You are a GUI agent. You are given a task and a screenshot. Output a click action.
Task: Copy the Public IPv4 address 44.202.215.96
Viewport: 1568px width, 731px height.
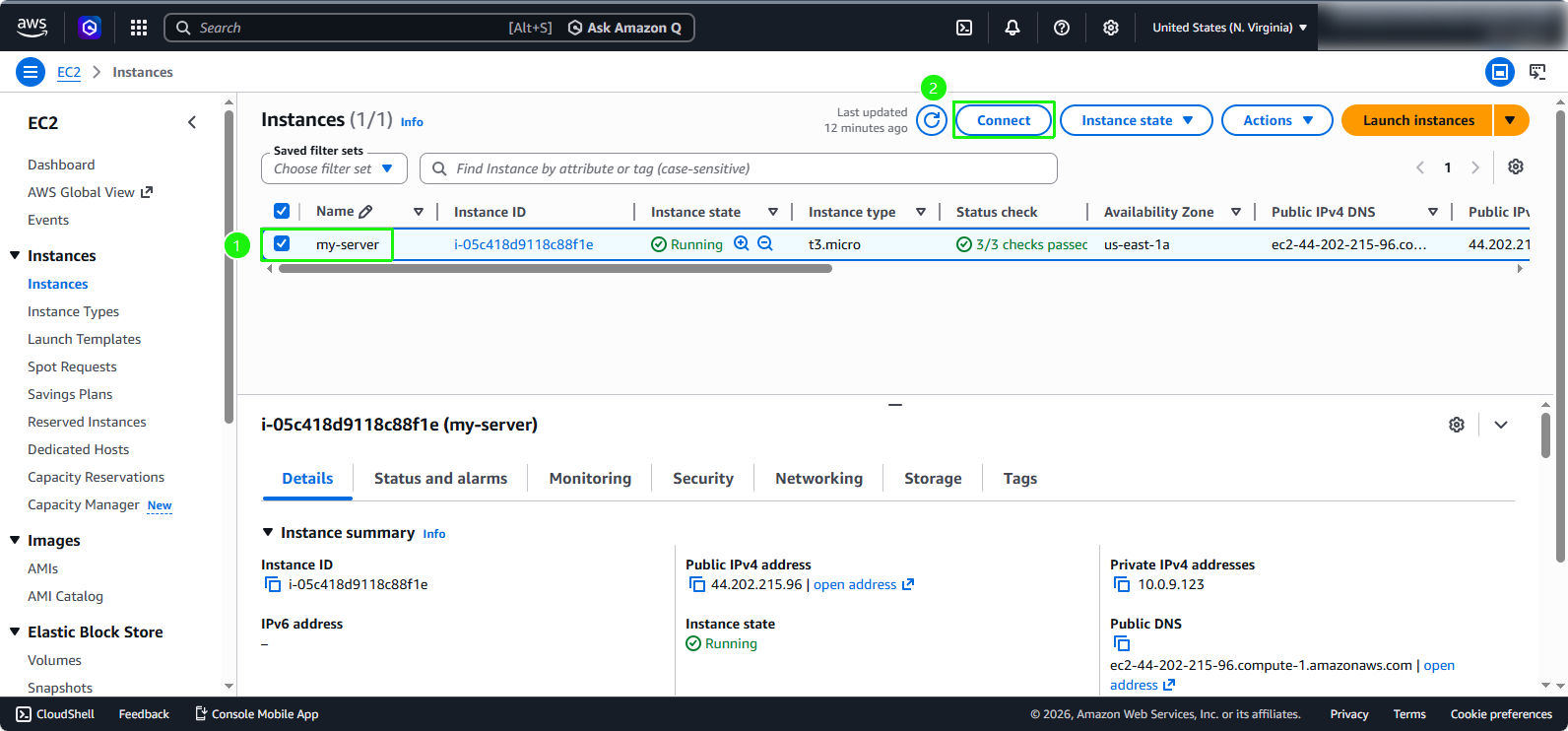click(x=697, y=584)
